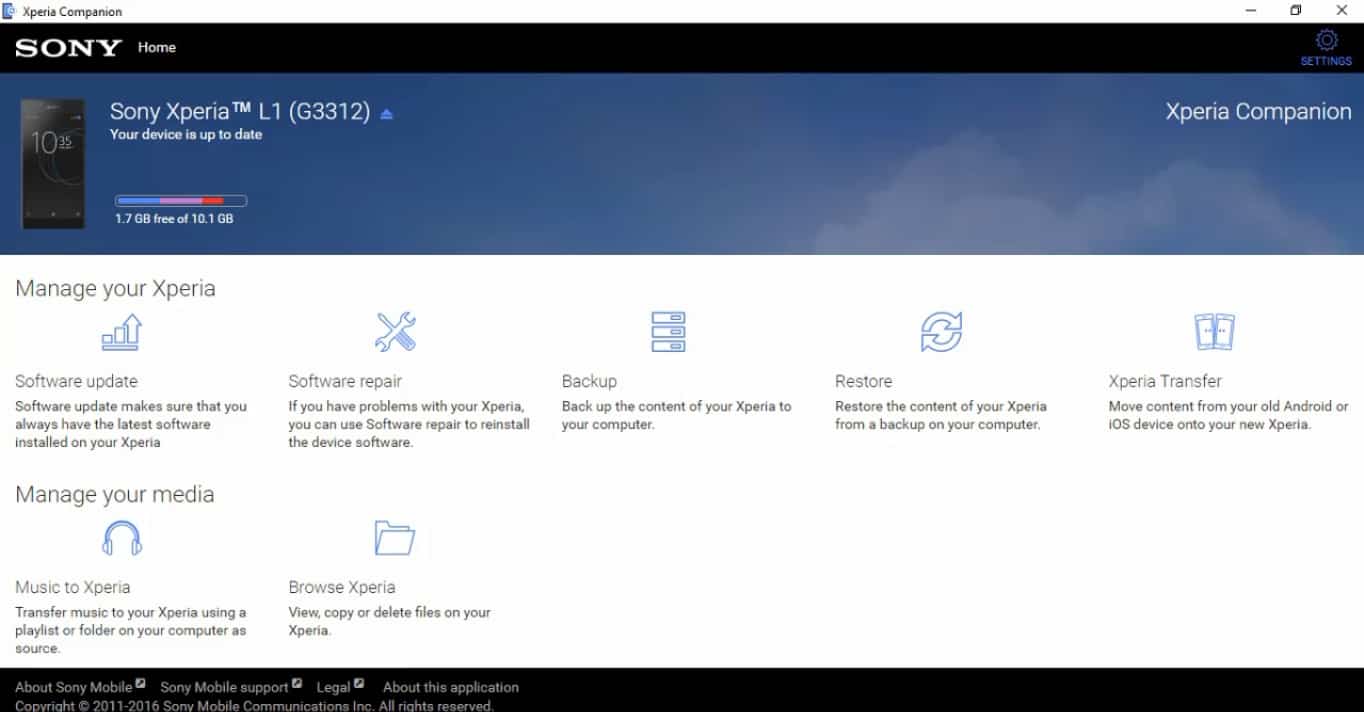Open the About Sony Mobile link
This screenshot has width=1364, height=712.
click(x=74, y=687)
